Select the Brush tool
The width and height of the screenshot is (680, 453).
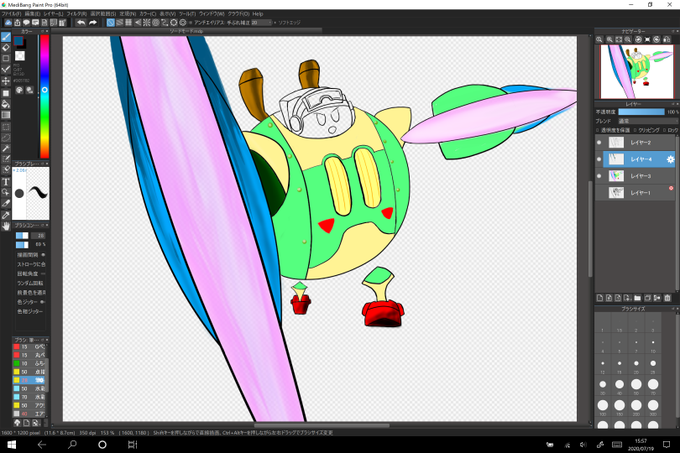(x=6, y=37)
